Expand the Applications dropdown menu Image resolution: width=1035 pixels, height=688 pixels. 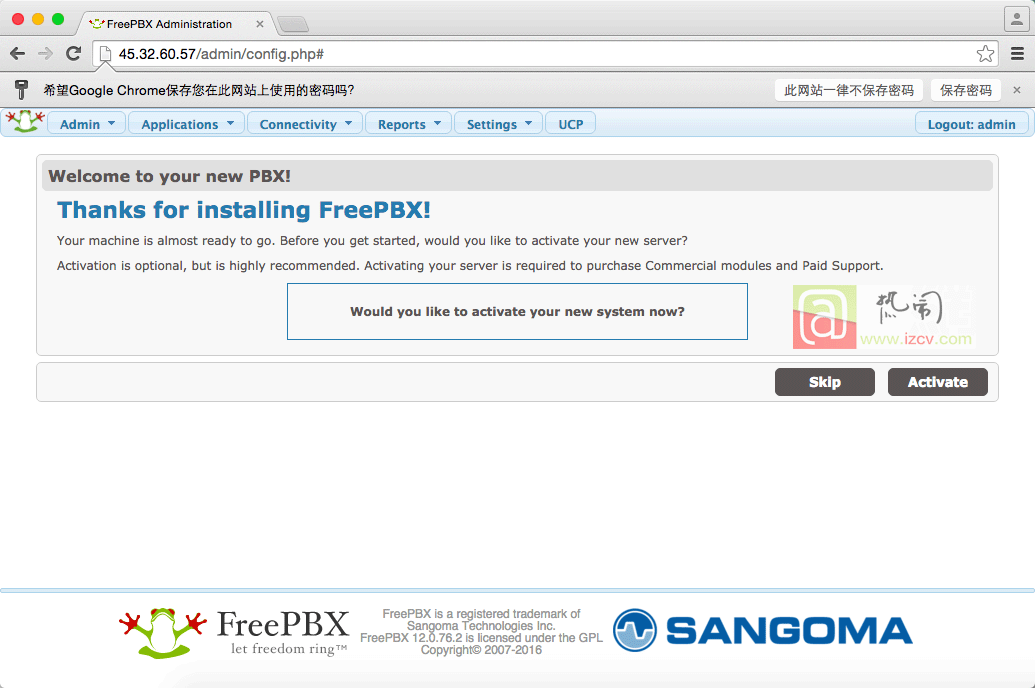[x=187, y=123]
